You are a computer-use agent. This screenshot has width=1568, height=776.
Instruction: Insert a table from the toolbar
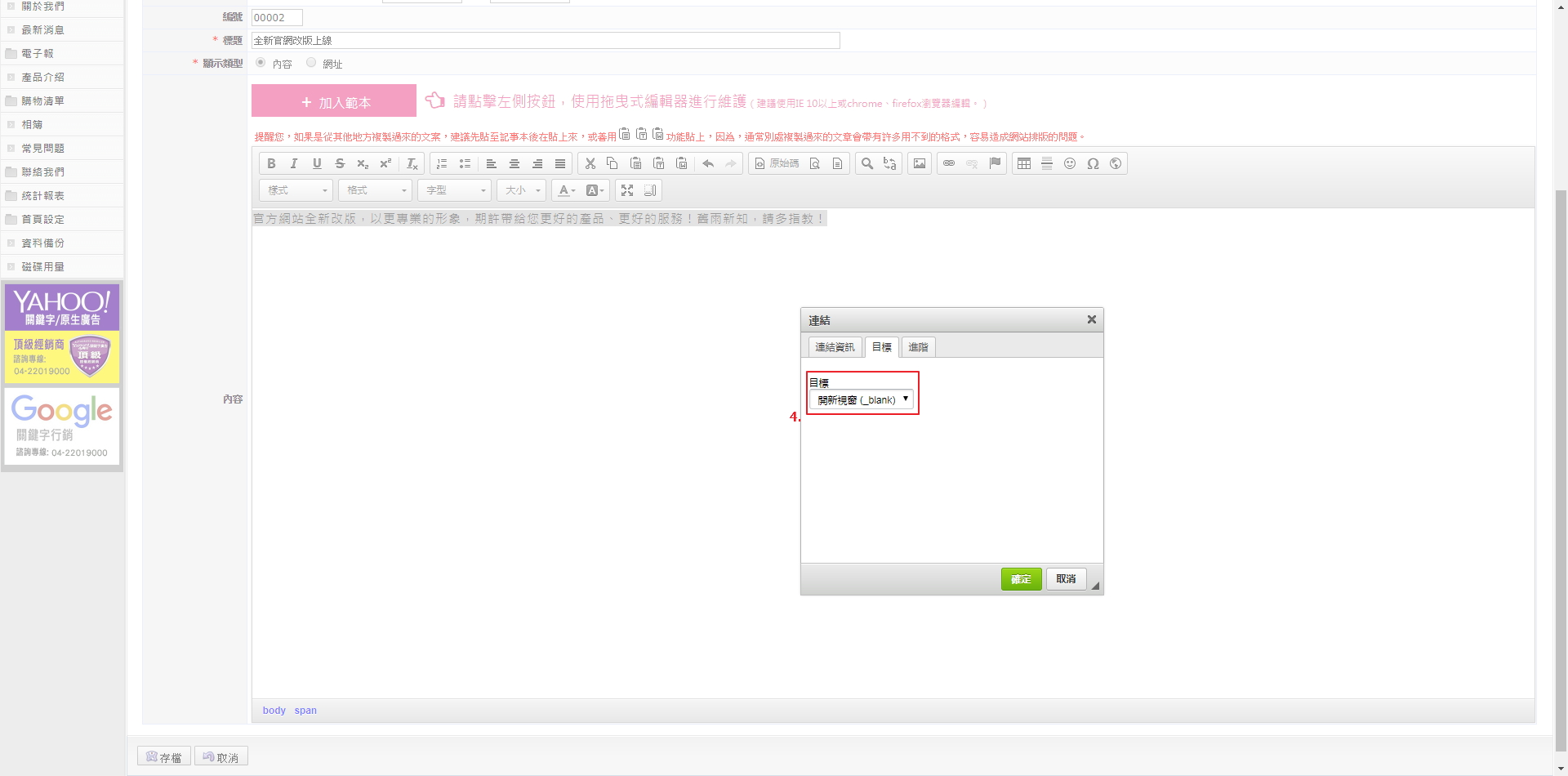click(1024, 164)
